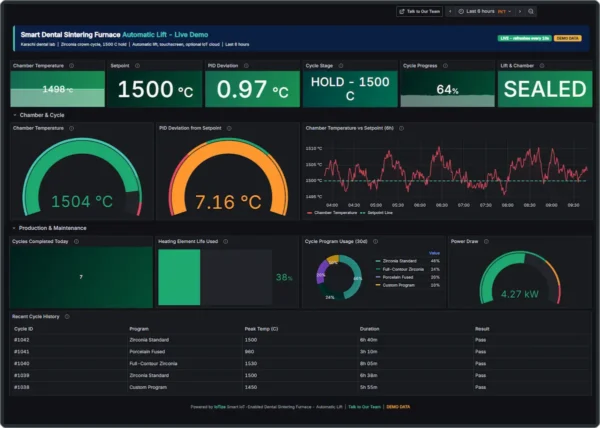Click the zoom out time range icon
The image size is (600, 428).
pyautogui.click(x=531, y=11)
